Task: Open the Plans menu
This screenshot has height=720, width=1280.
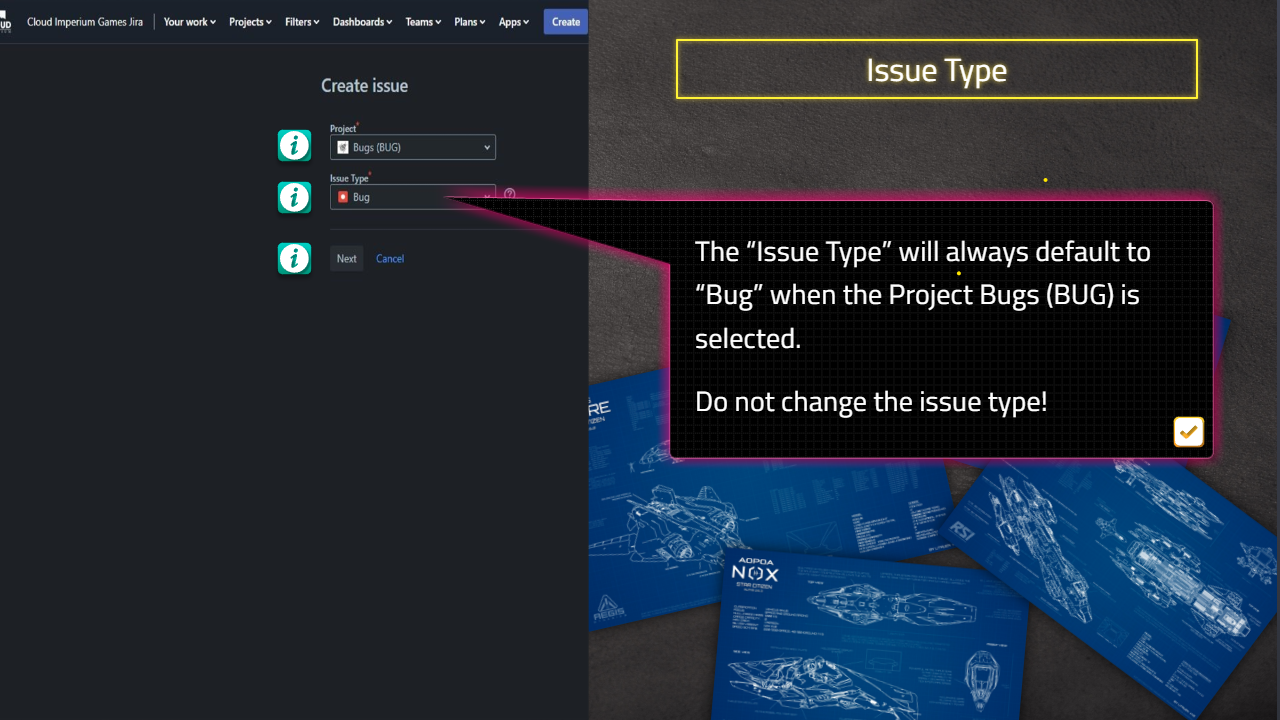Action: 470,22
